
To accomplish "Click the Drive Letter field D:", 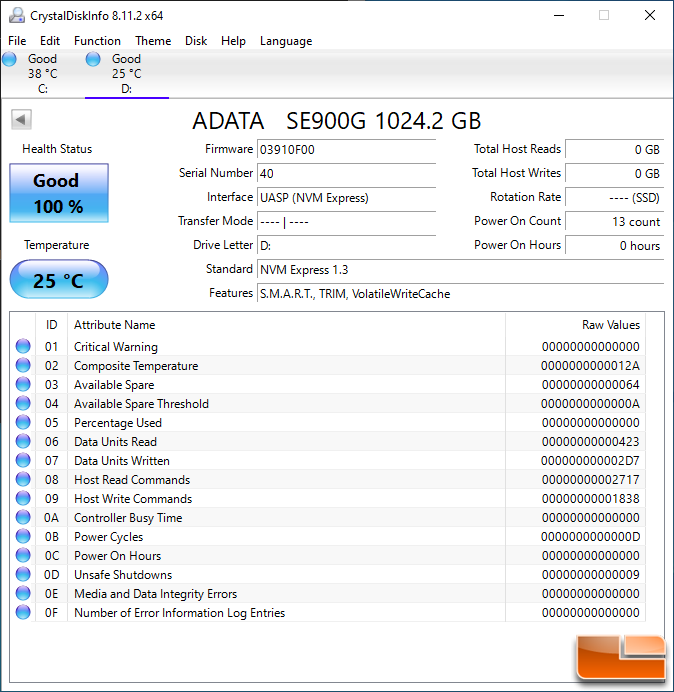I will pos(346,245).
